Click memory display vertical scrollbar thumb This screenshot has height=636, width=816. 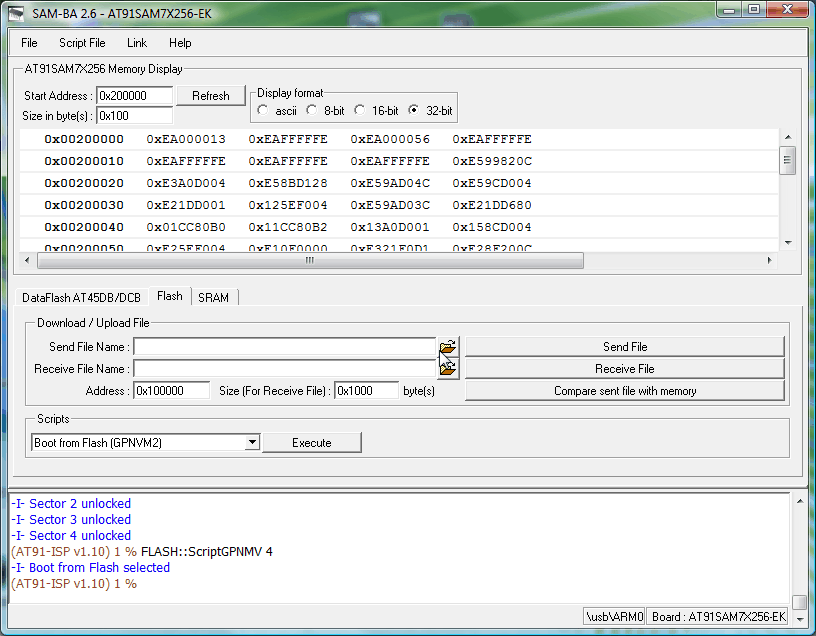pos(787,160)
